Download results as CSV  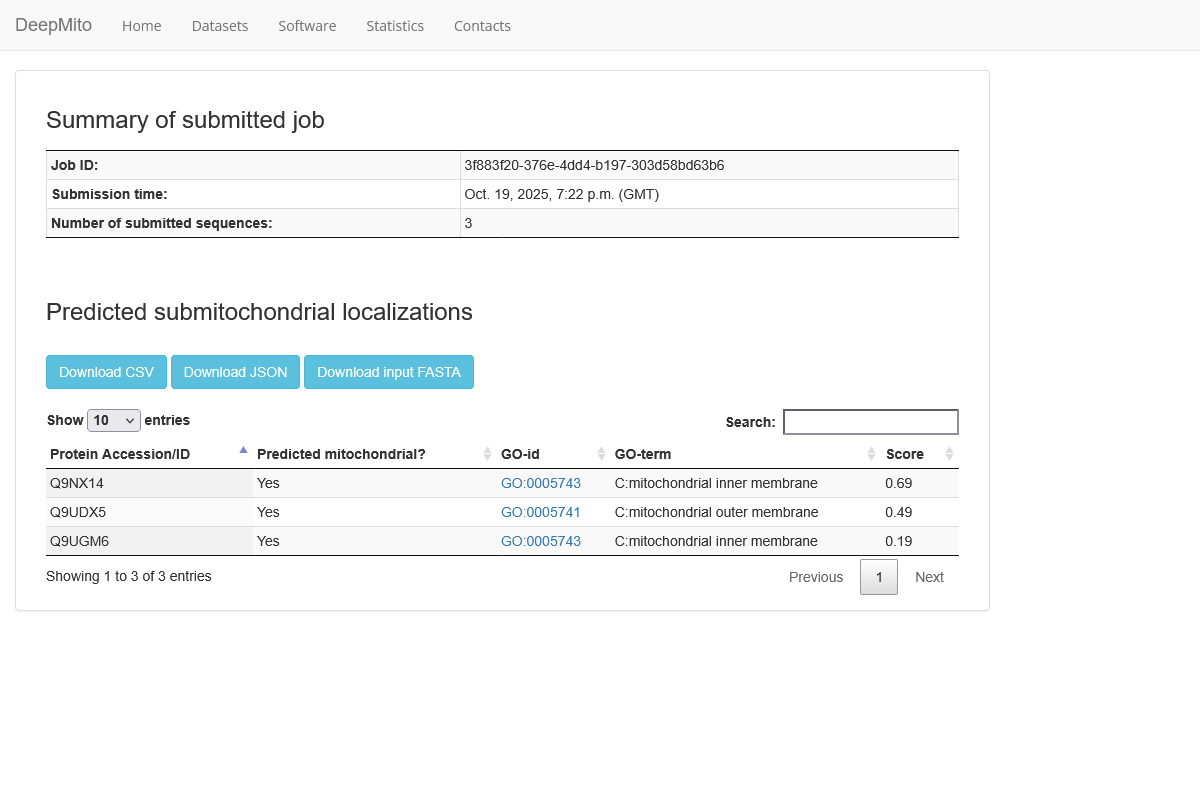pyautogui.click(x=106, y=371)
